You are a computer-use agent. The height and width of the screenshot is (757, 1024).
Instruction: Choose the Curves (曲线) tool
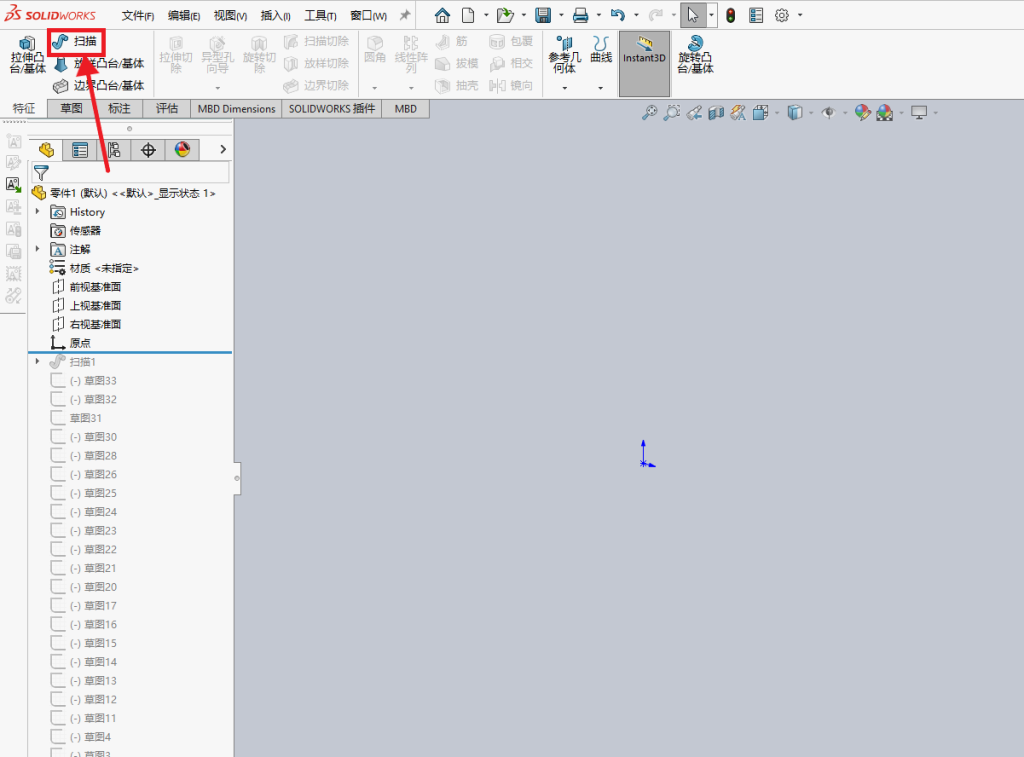(x=601, y=50)
